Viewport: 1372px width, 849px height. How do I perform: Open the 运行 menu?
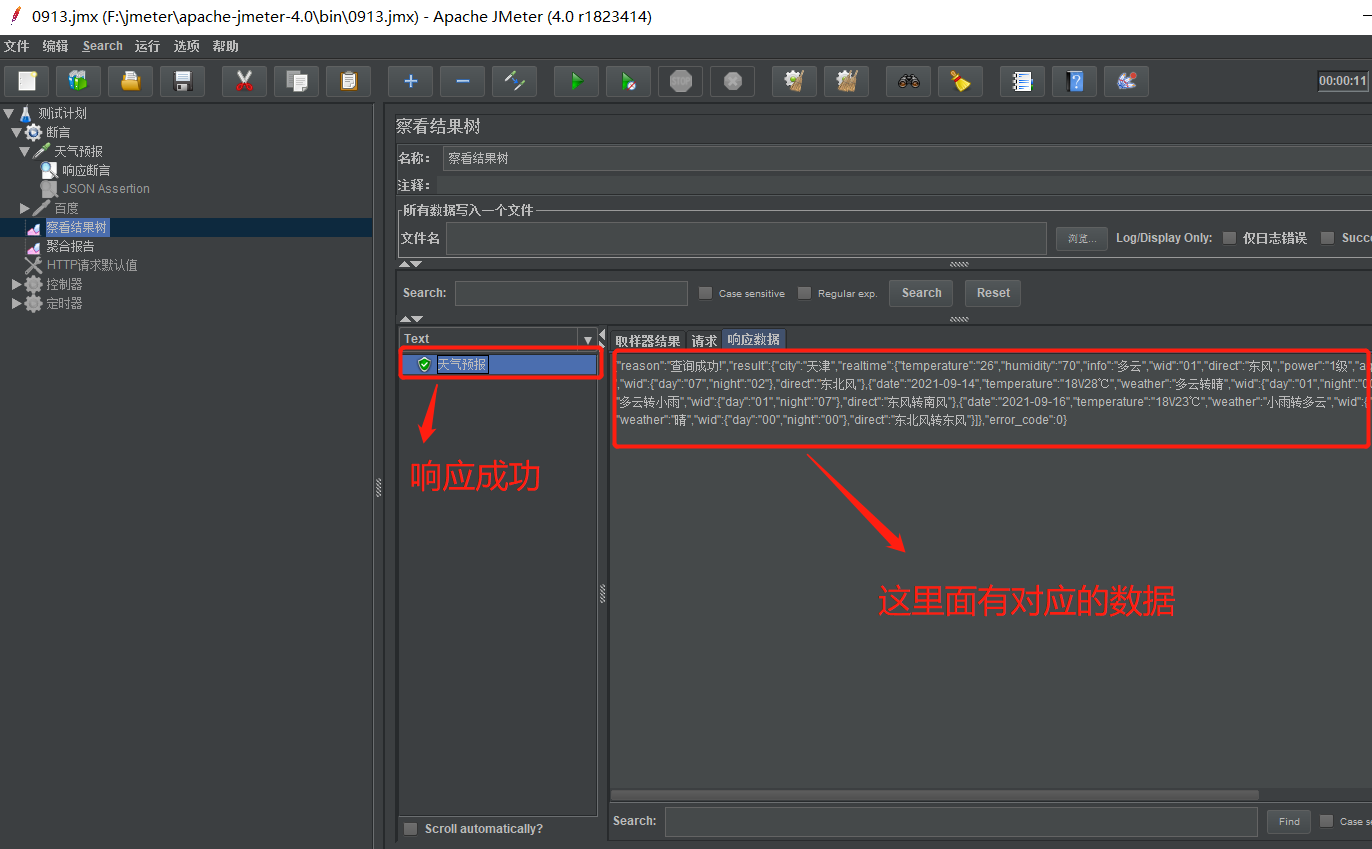(147, 46)
